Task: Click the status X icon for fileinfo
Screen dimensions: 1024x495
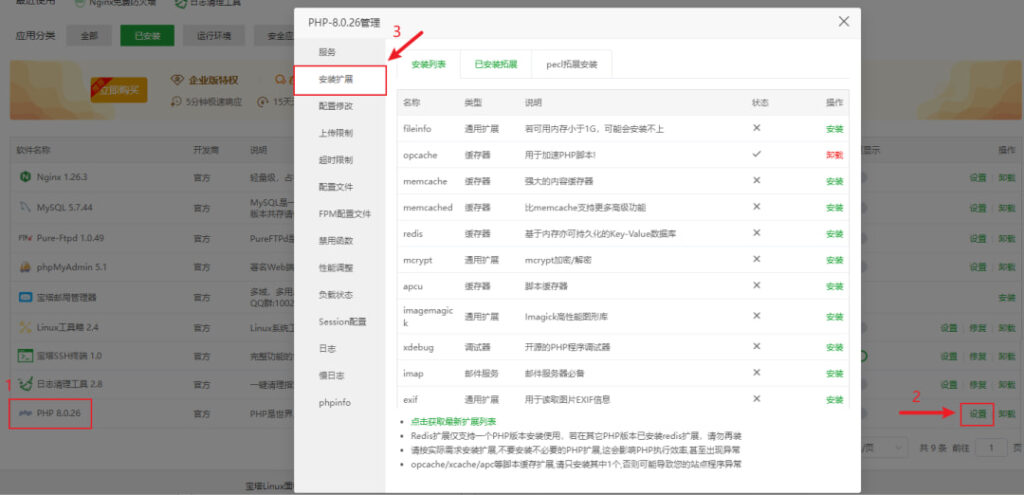Action: coord(756,128)
